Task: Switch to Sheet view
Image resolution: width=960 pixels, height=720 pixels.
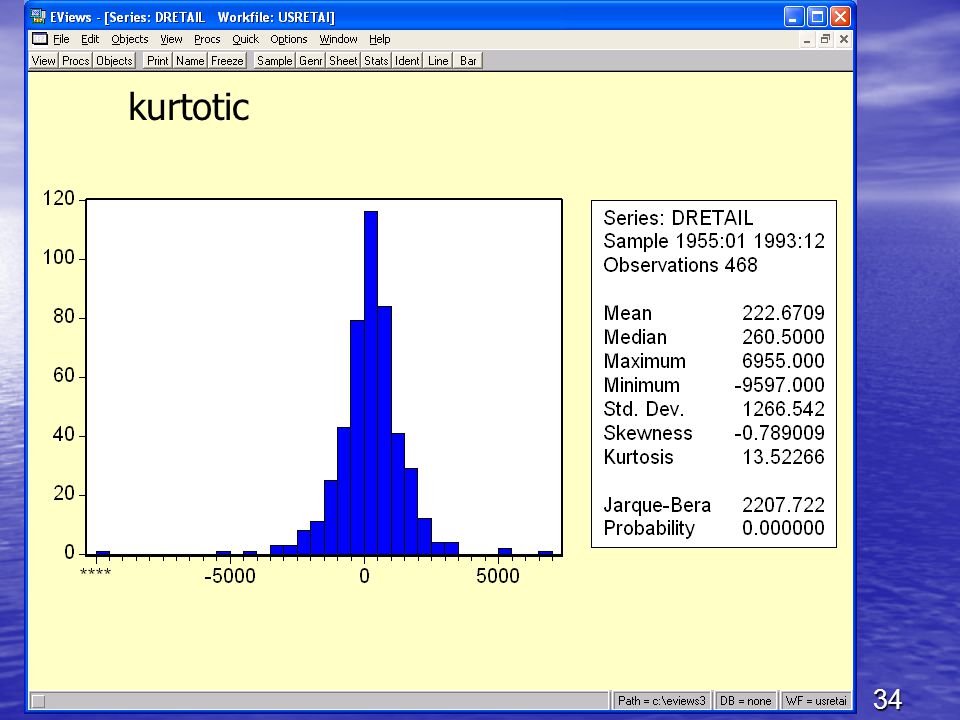Action: pyautogui.click(x=343, y=61)
